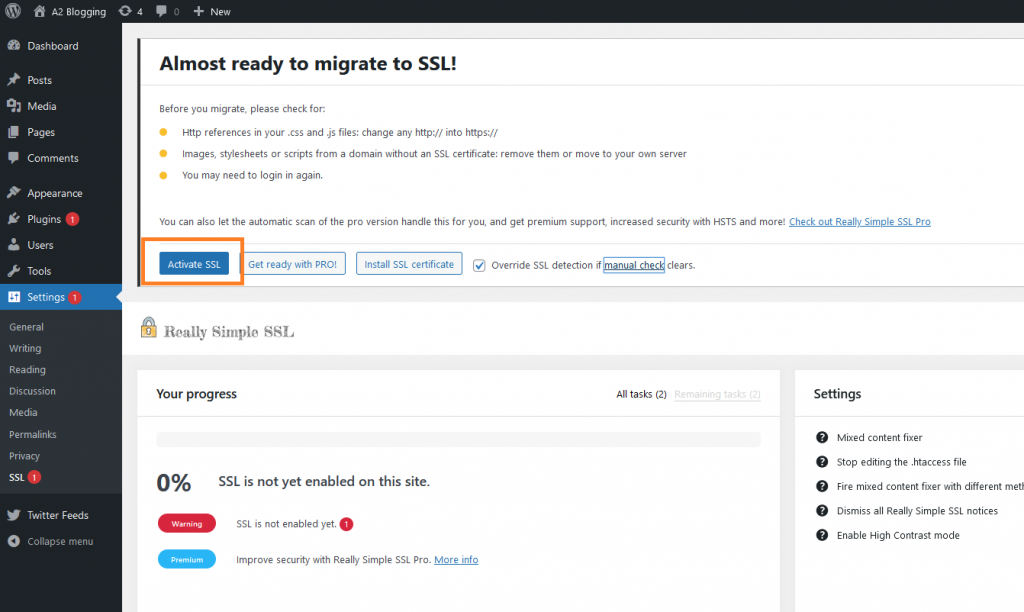Screen dimensions: 1024x612
Task: Open the comments bubble in admin bar
Action: (161, 11)
